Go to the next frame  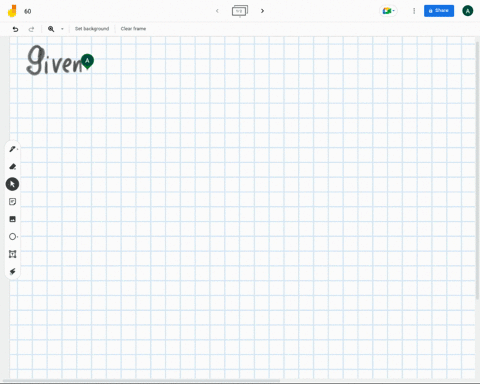click(x=262, y=11)
